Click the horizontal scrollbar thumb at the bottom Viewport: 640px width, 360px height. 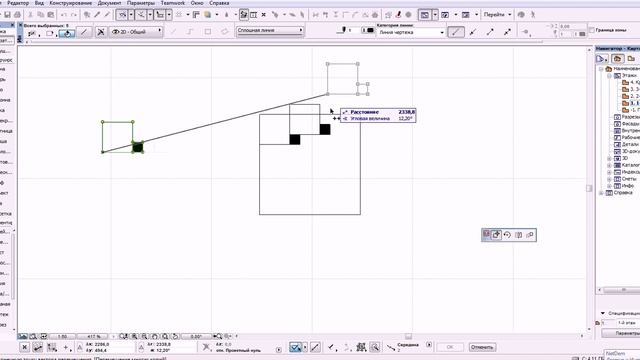coord(408,336)
